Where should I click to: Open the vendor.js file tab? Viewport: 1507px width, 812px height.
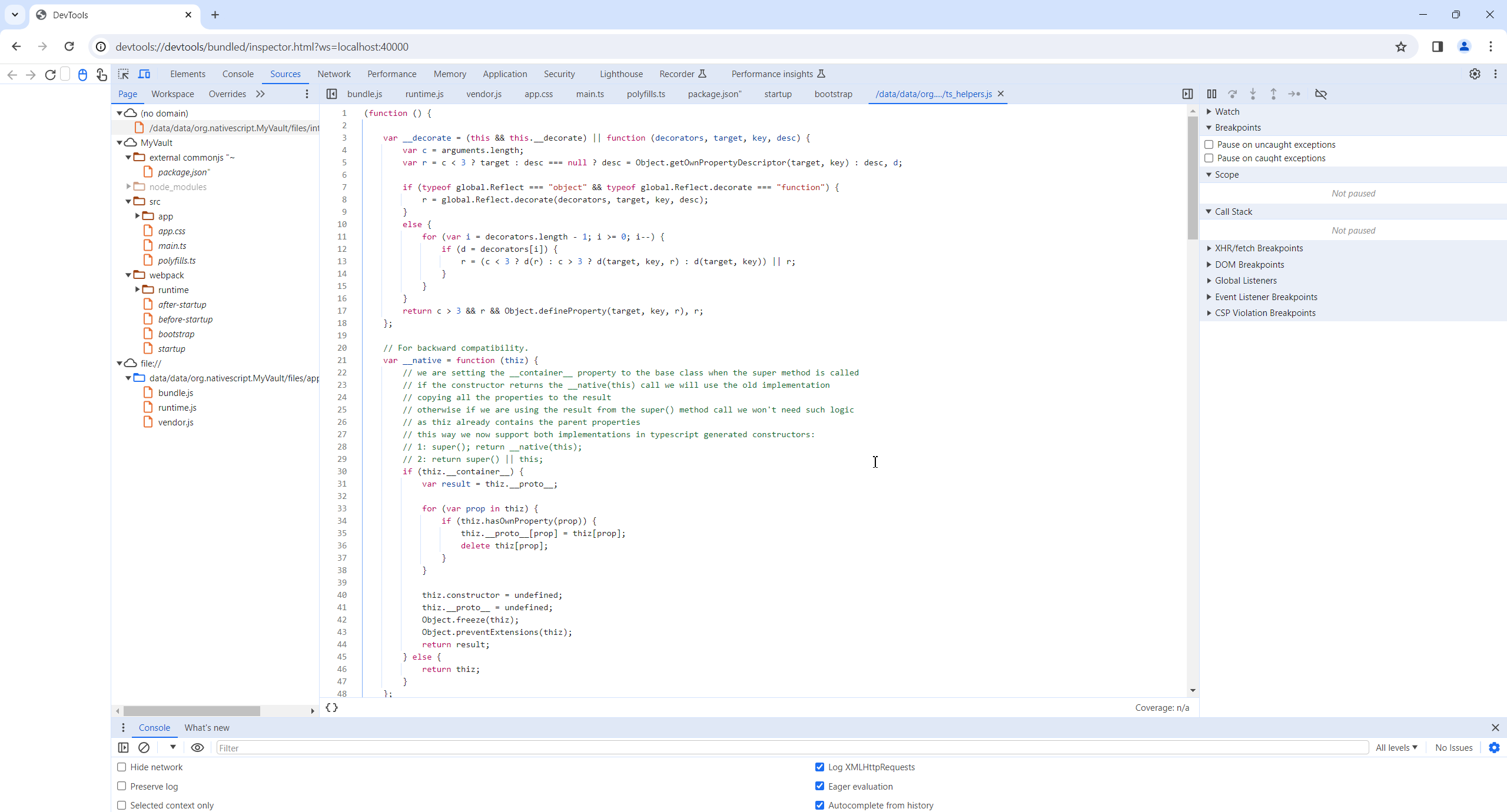coord(484,94)
